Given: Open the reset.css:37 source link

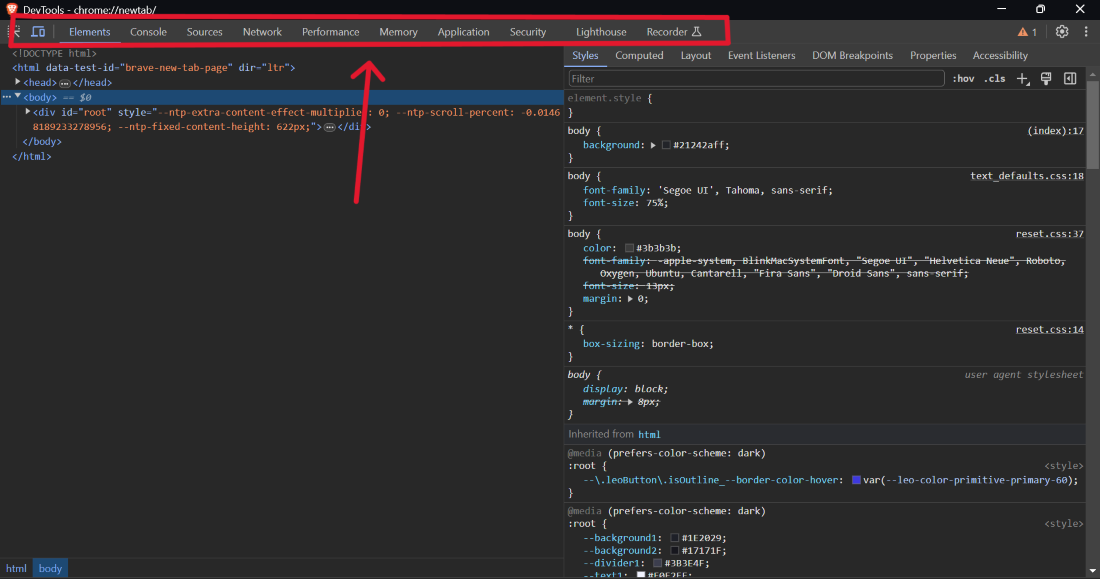Looking at the screenshot, I should coord(1049,234).
